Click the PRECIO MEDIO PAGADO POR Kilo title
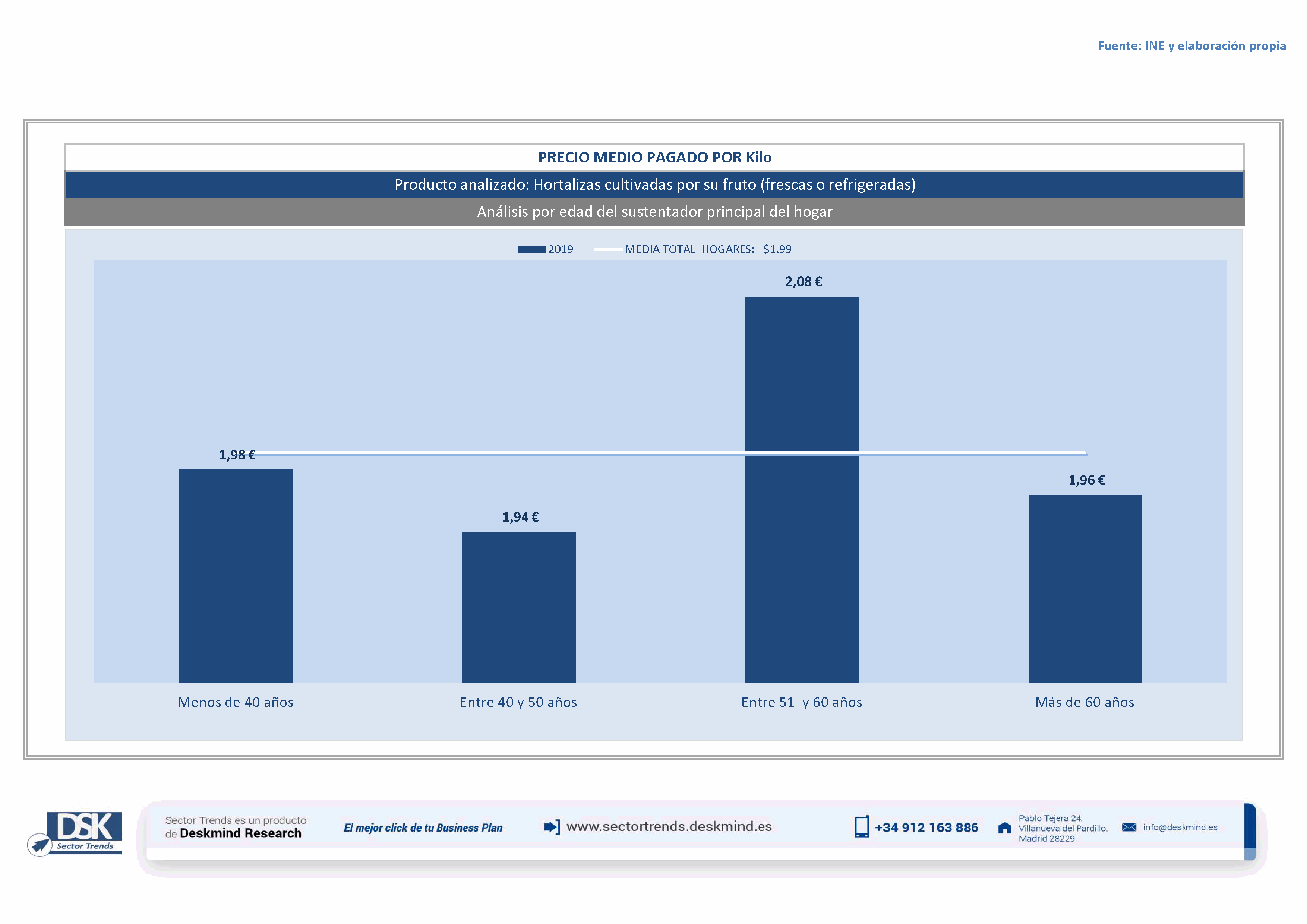1307x924 pixels. coord(655,157)
